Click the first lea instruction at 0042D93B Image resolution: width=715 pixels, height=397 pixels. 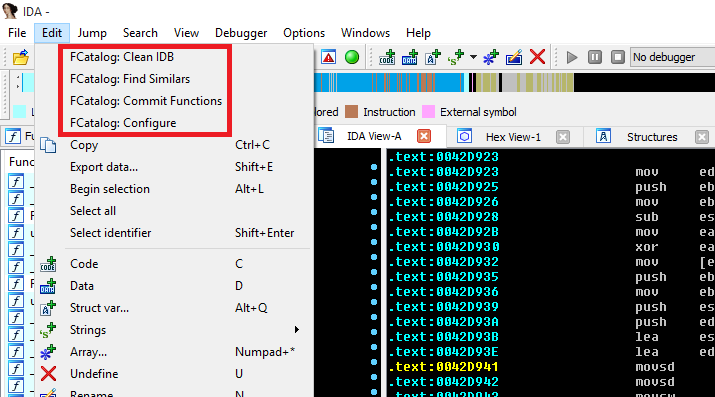[x=647, y=337]
